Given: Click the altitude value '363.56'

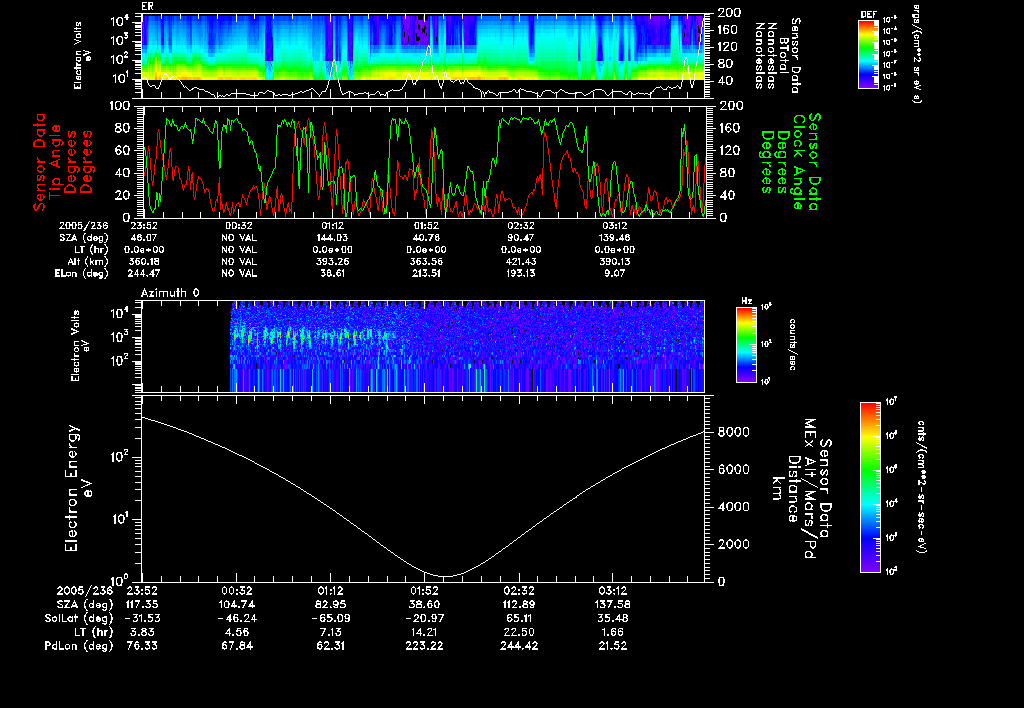Looking at the screenshot, I should click(426, 261).
